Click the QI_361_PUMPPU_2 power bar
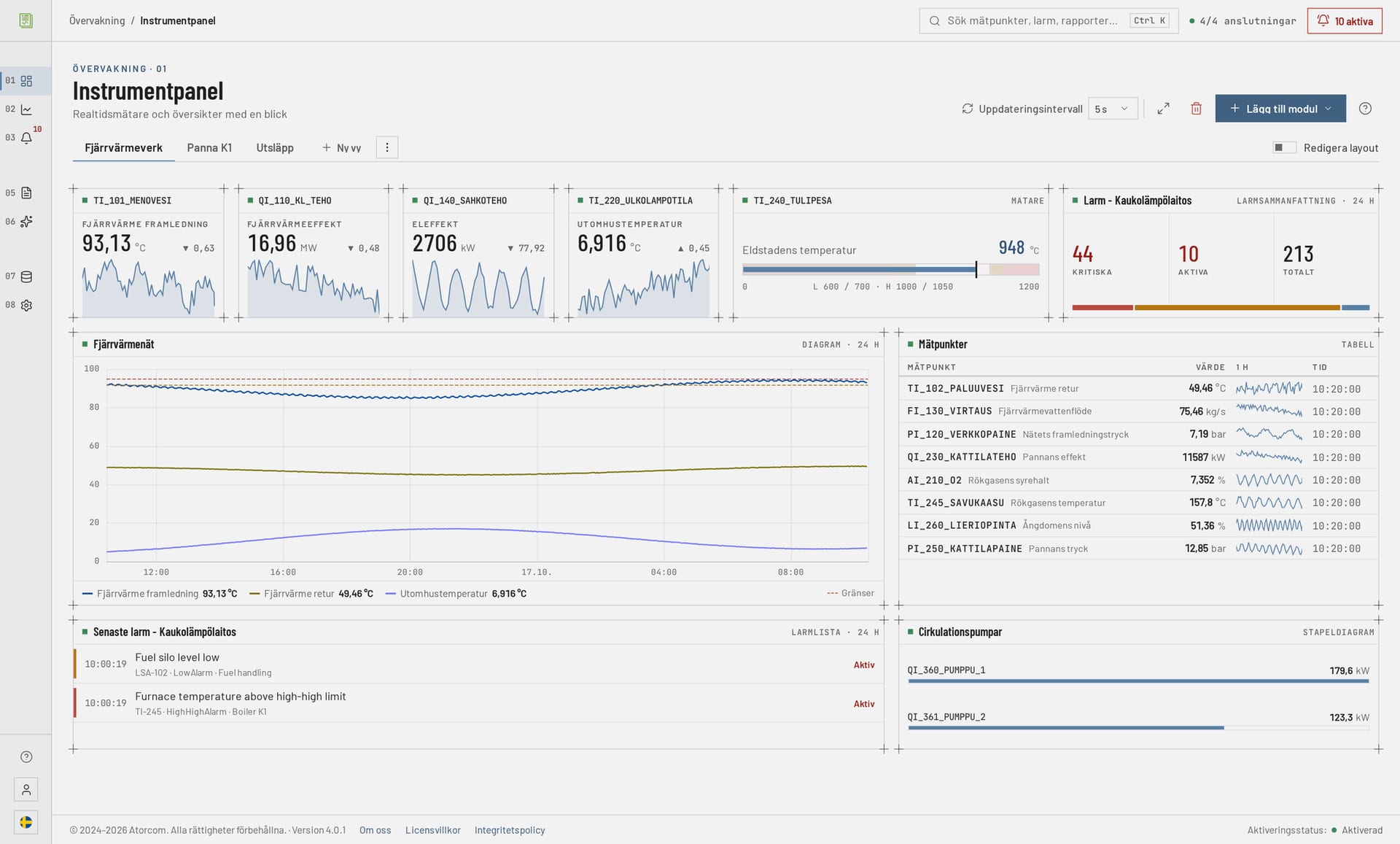The height and width of the screenshot is (844, 1400). click(x=1138, y=728)
